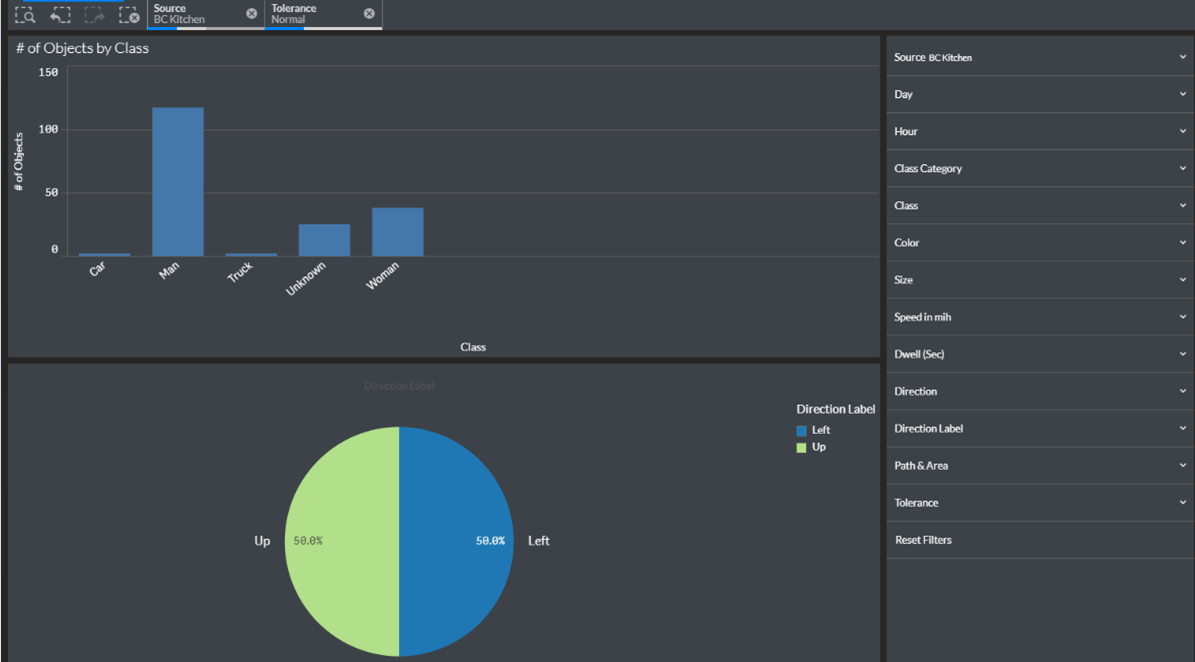The height and width of the screenshot is (662, 1195).
Task: Click the Class axis title
Action: 473,347
